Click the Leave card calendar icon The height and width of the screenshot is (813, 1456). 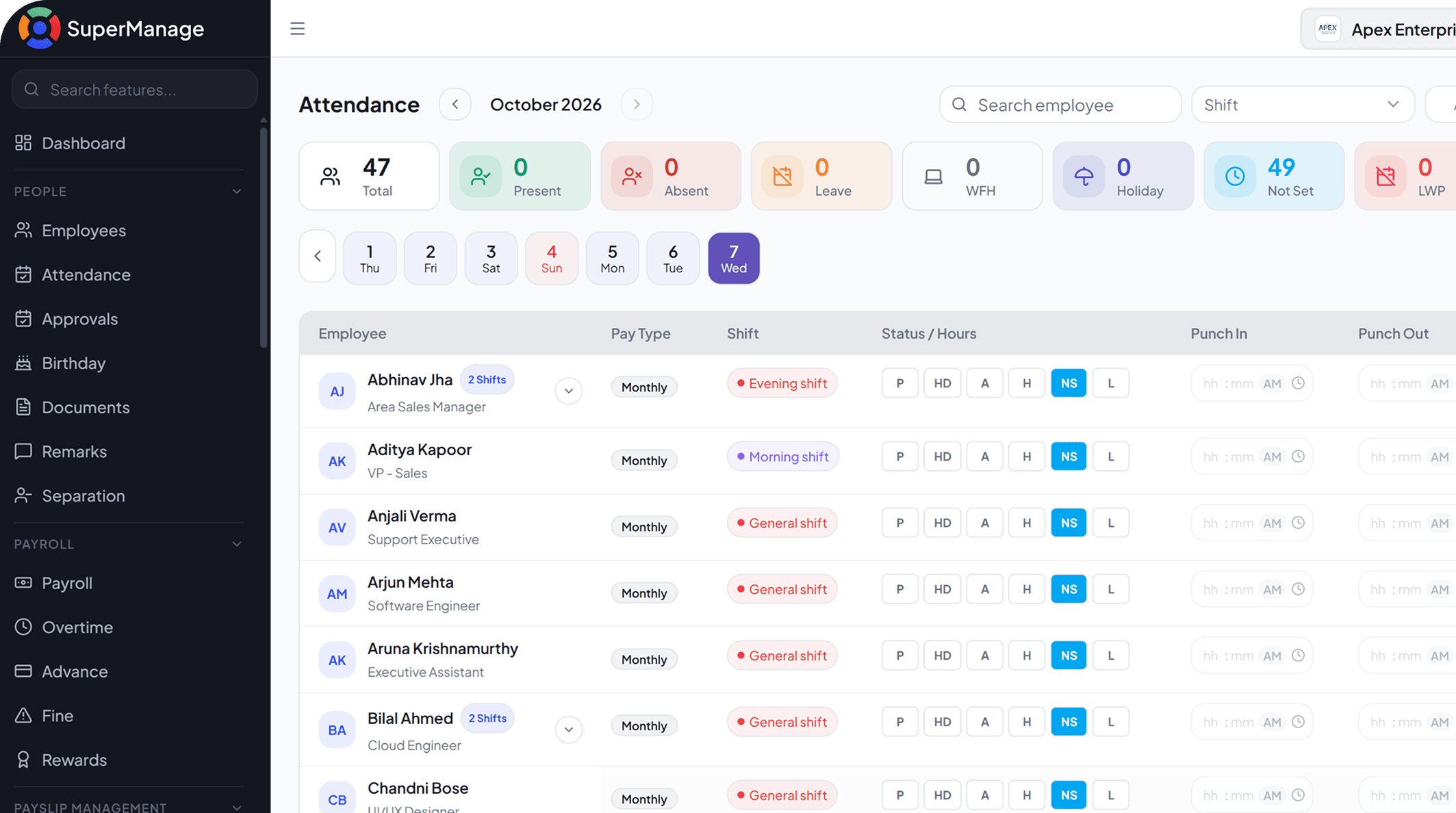(x=782, y=177)
